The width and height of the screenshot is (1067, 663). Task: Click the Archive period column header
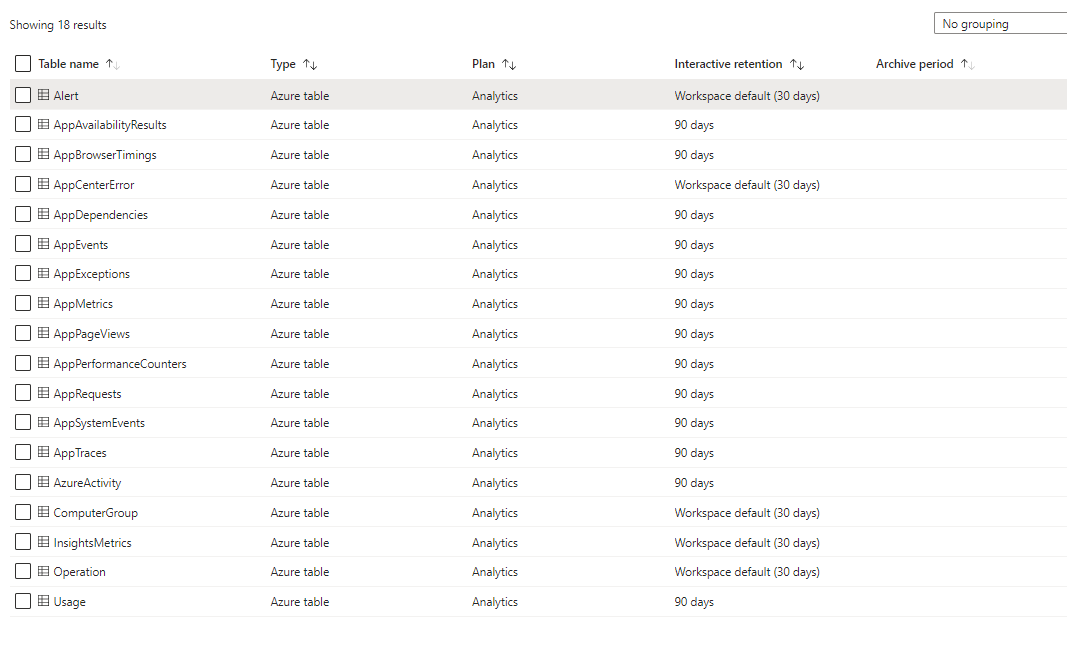915,64
